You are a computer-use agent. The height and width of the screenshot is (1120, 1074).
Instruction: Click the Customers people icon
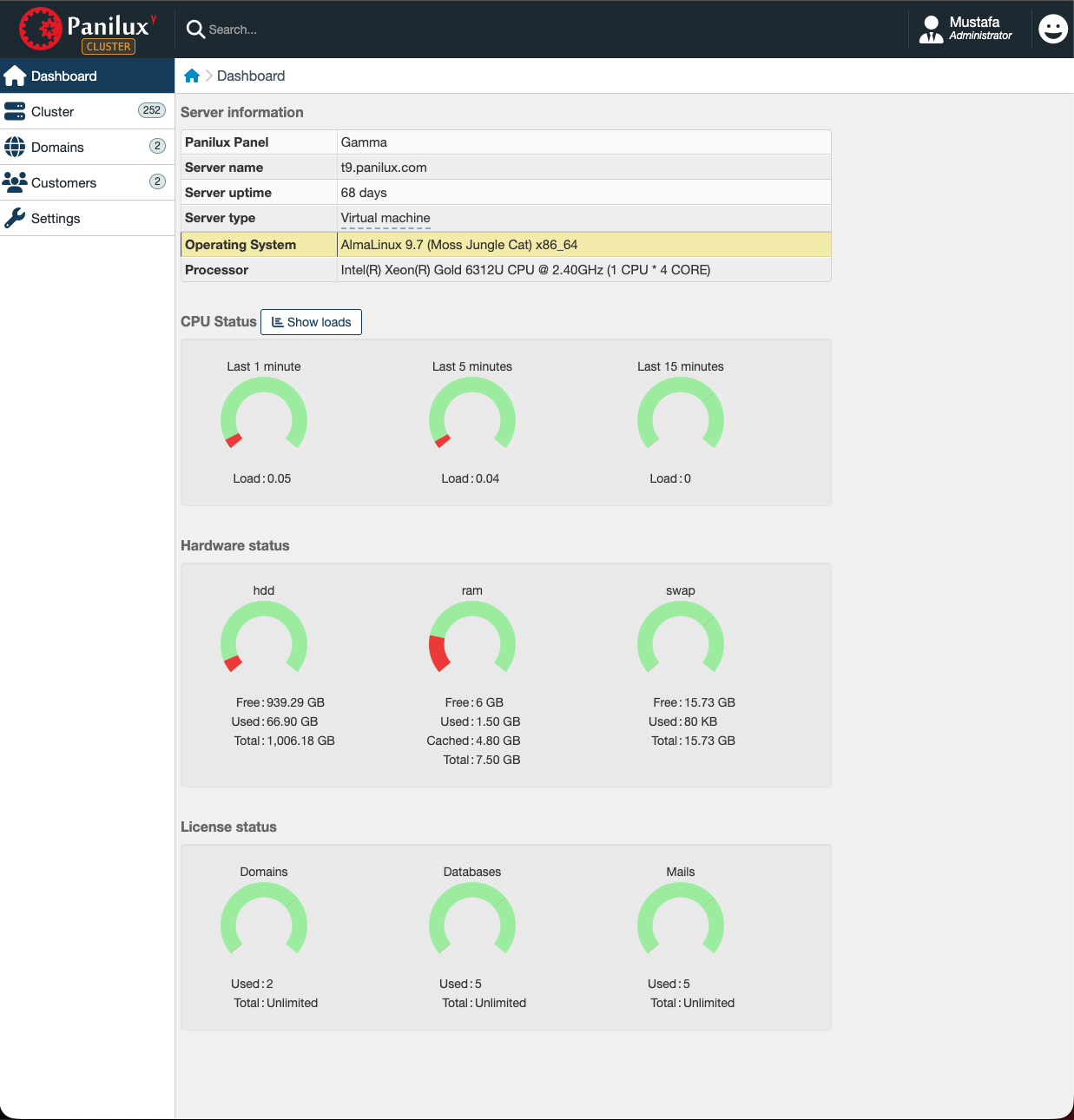click(15, 182)
